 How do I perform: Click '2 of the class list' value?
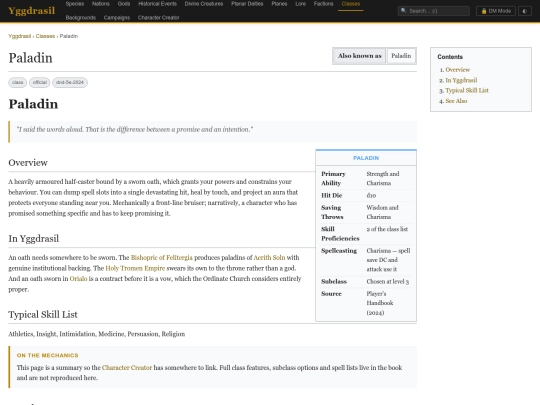tap(387, 229)
